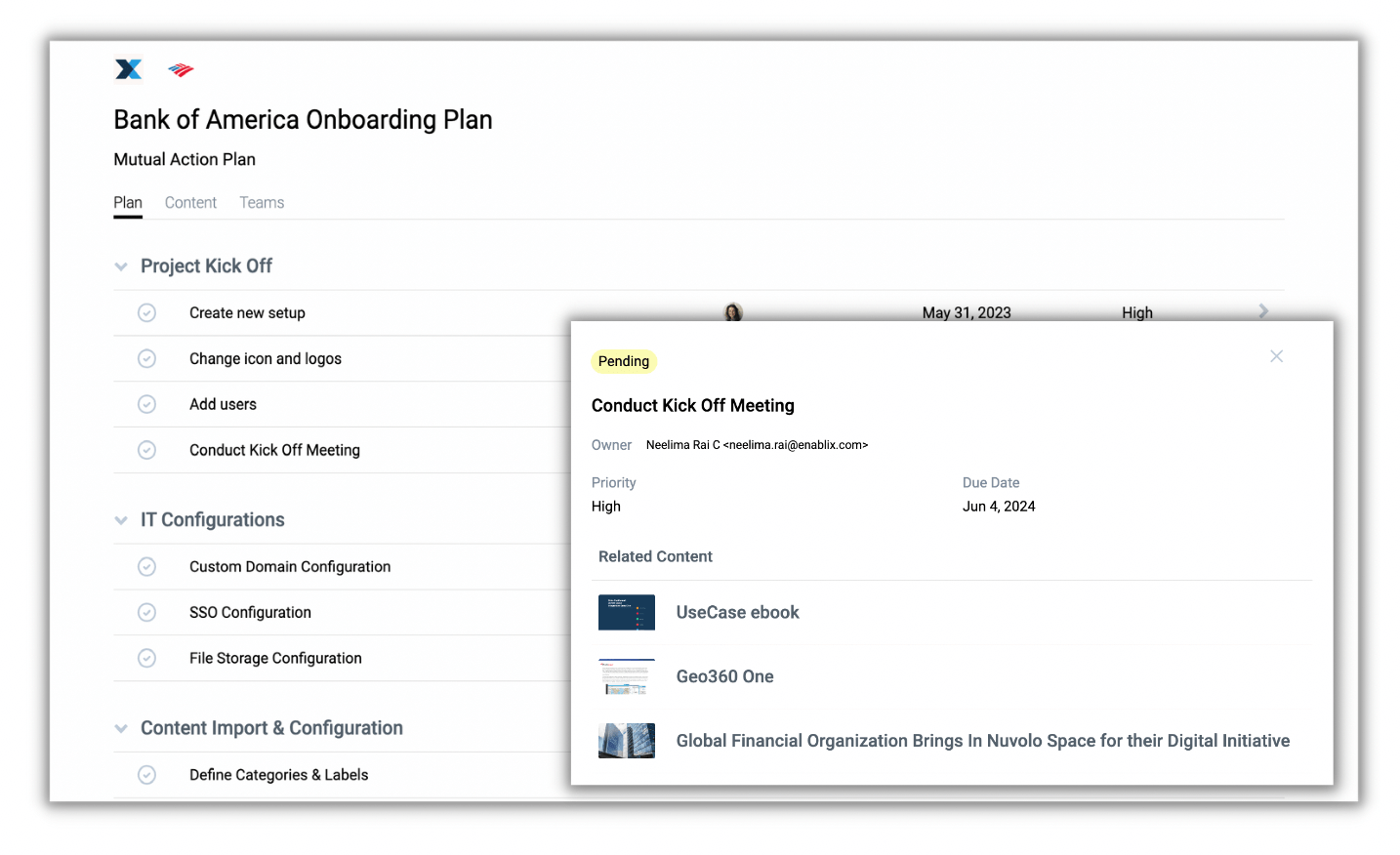Mark Create new setup as complete
Image resolution: width=1400 pixels, height=855 pixels.
click(x=146, y=313)
